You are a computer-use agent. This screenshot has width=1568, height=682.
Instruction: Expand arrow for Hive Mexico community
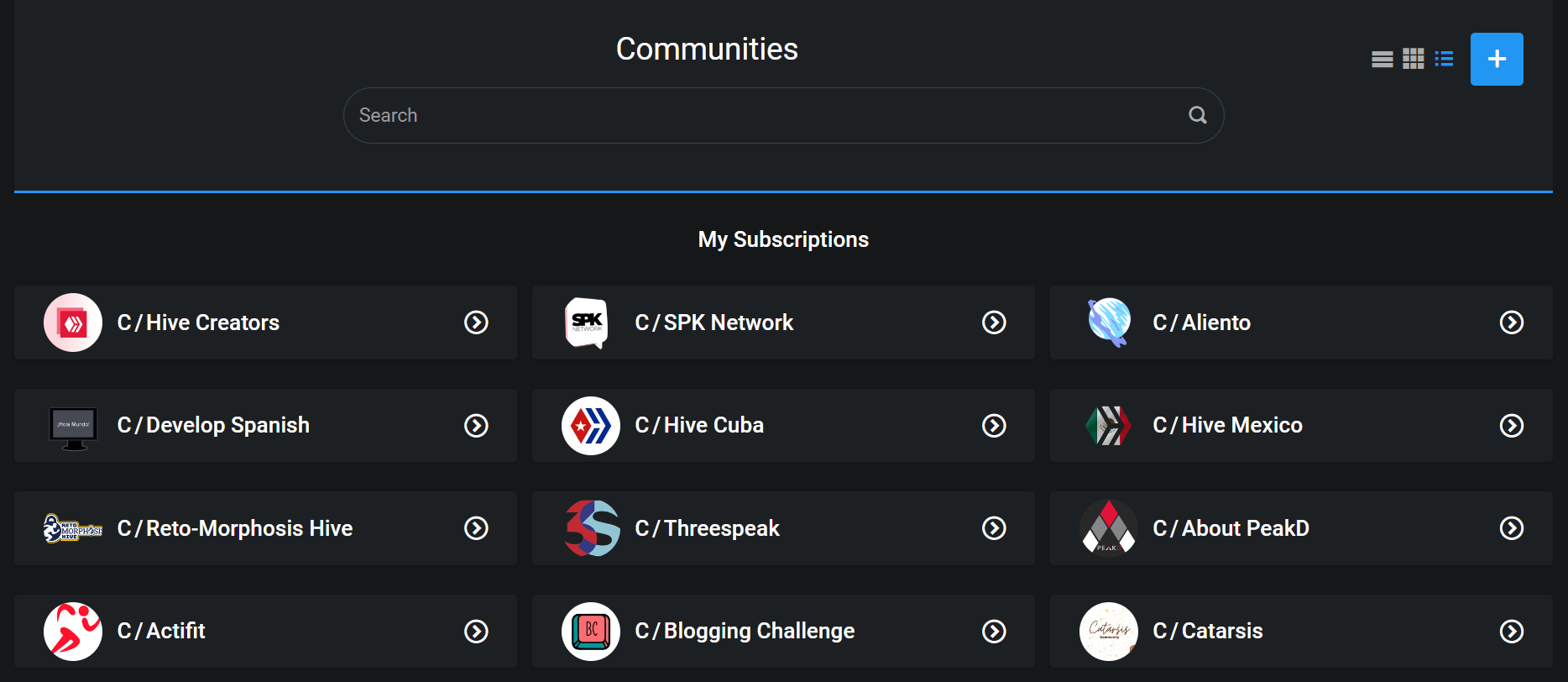[x=1512, y=426]
